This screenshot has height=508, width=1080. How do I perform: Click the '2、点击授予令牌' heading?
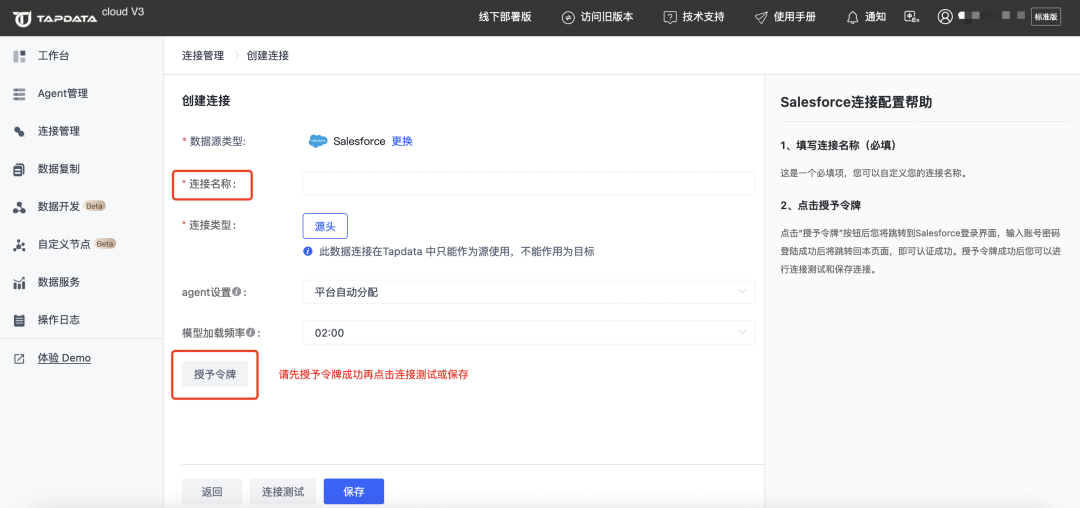(x=821, y=206)
